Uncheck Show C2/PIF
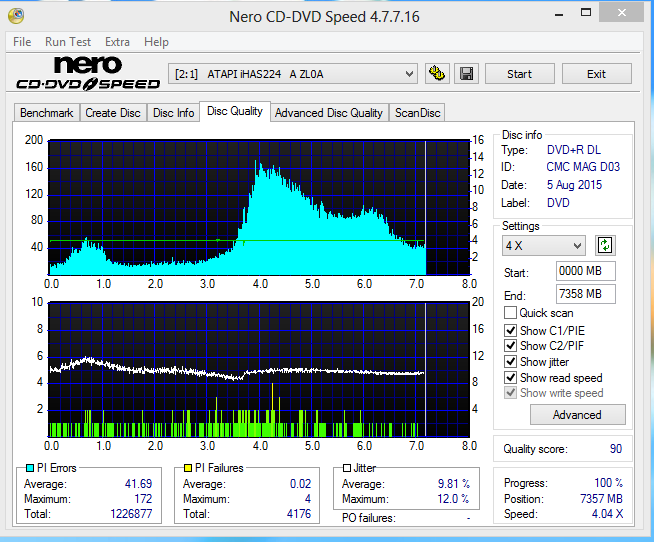654x542 pixels. point(510,345)
